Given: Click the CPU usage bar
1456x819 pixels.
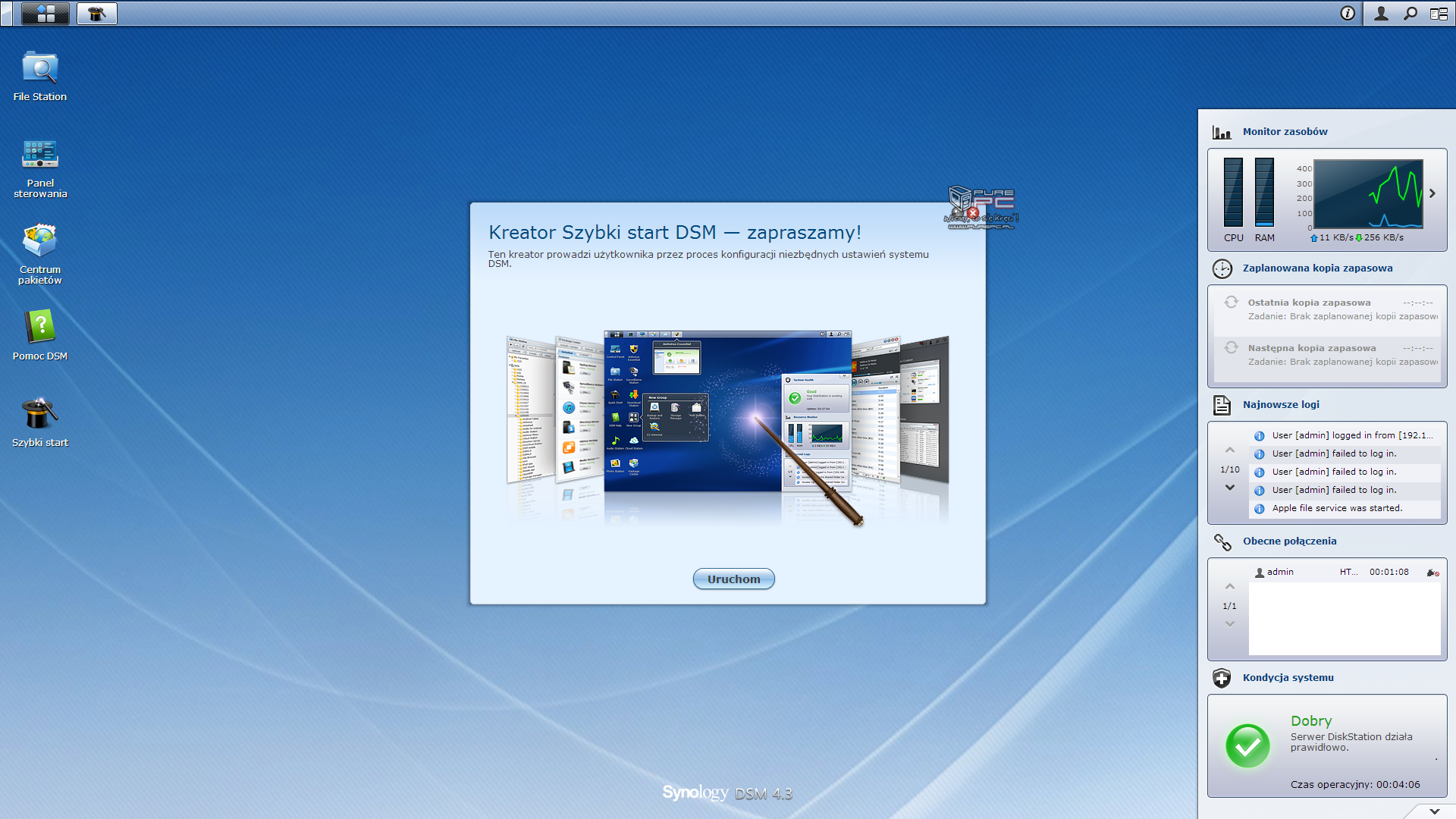Looking at the screenshot, I should pos(1233,192).
